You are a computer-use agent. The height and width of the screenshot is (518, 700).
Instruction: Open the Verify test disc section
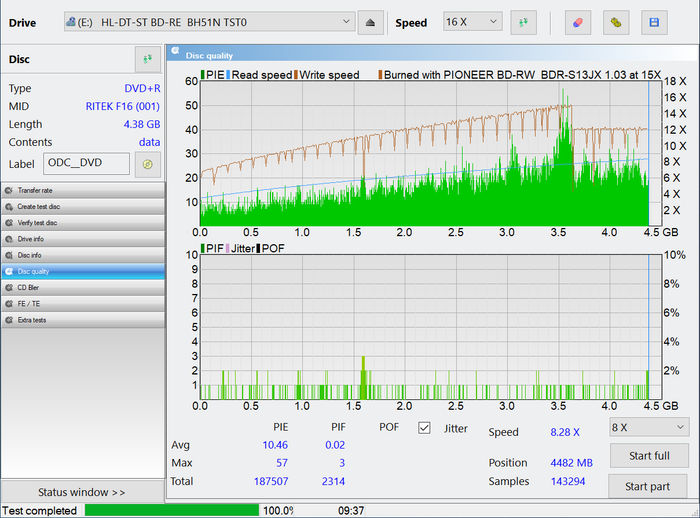point(82,222)
